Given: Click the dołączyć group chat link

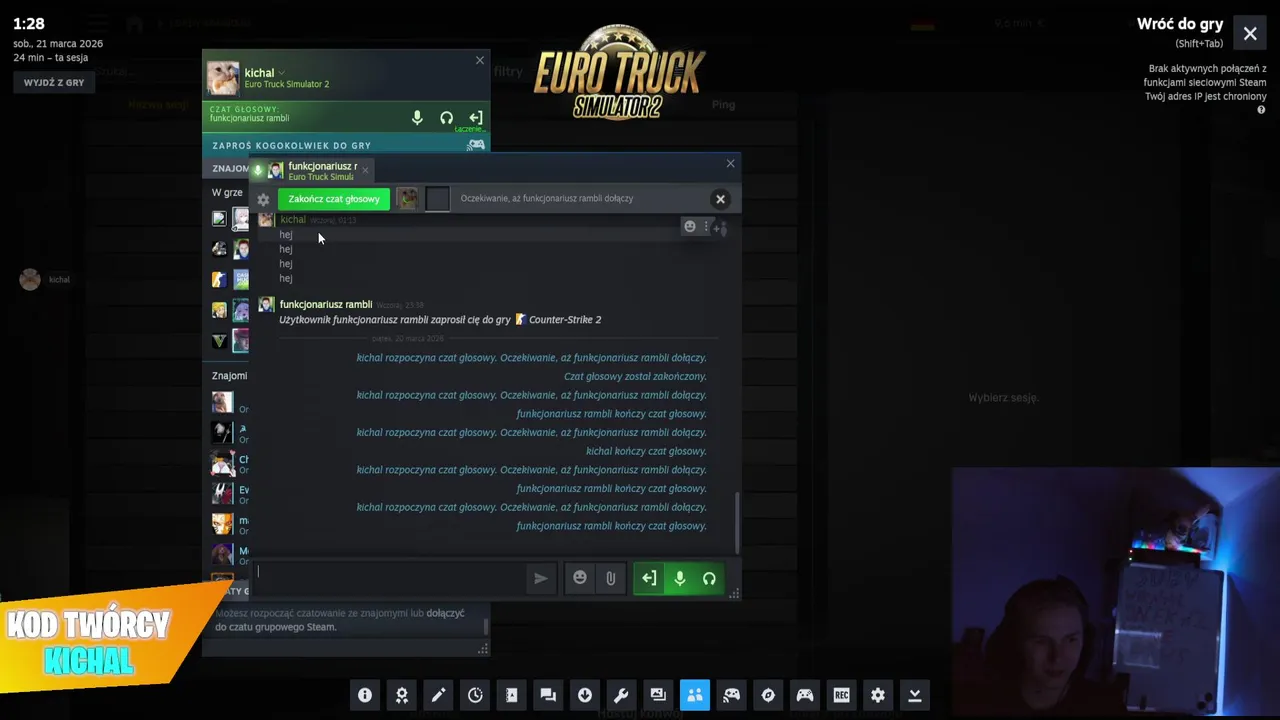Looking at the screenshot, I should [445, 613].
